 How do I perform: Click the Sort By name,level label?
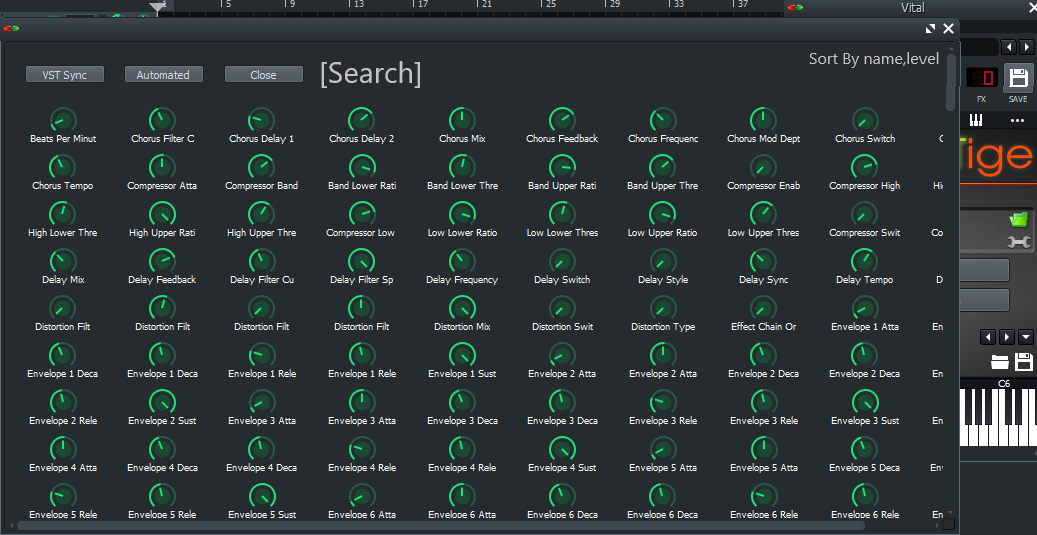pos(873,59)
